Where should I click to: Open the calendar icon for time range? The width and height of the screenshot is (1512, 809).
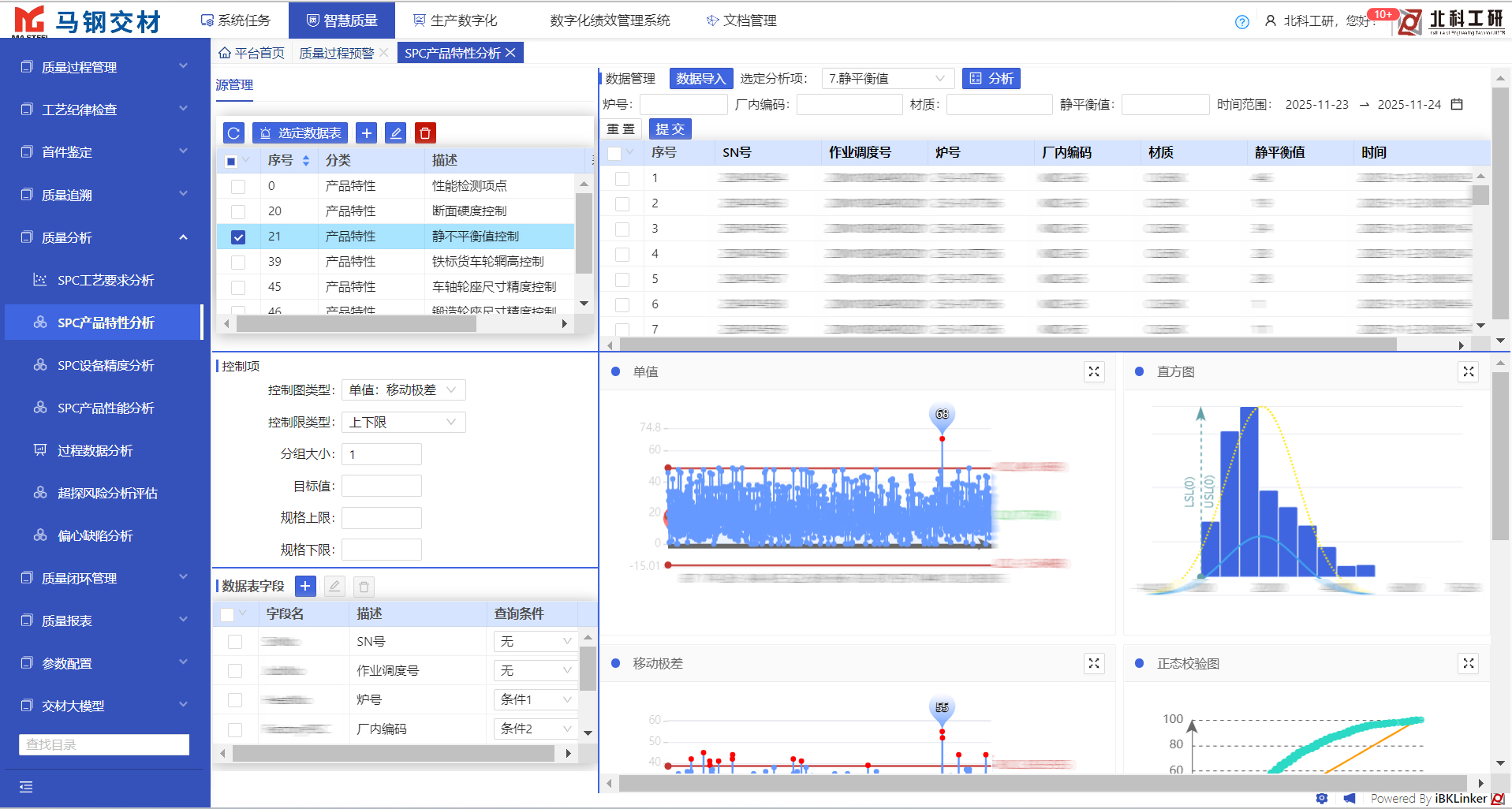(1457, 104)
